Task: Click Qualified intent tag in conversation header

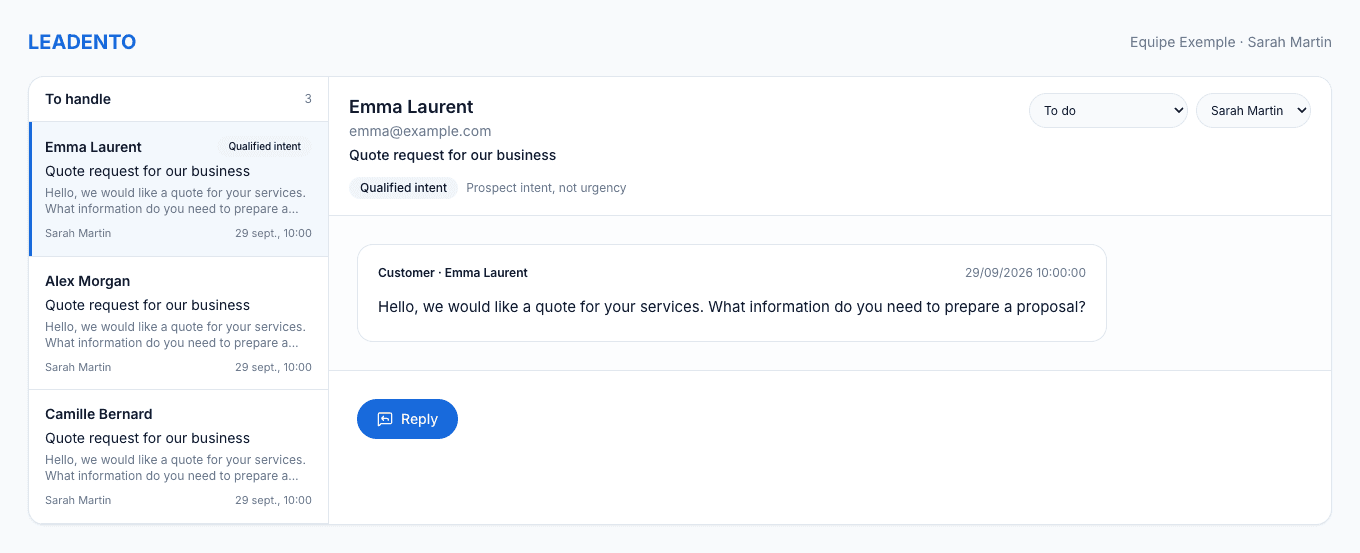Action: tap(403, 188)
